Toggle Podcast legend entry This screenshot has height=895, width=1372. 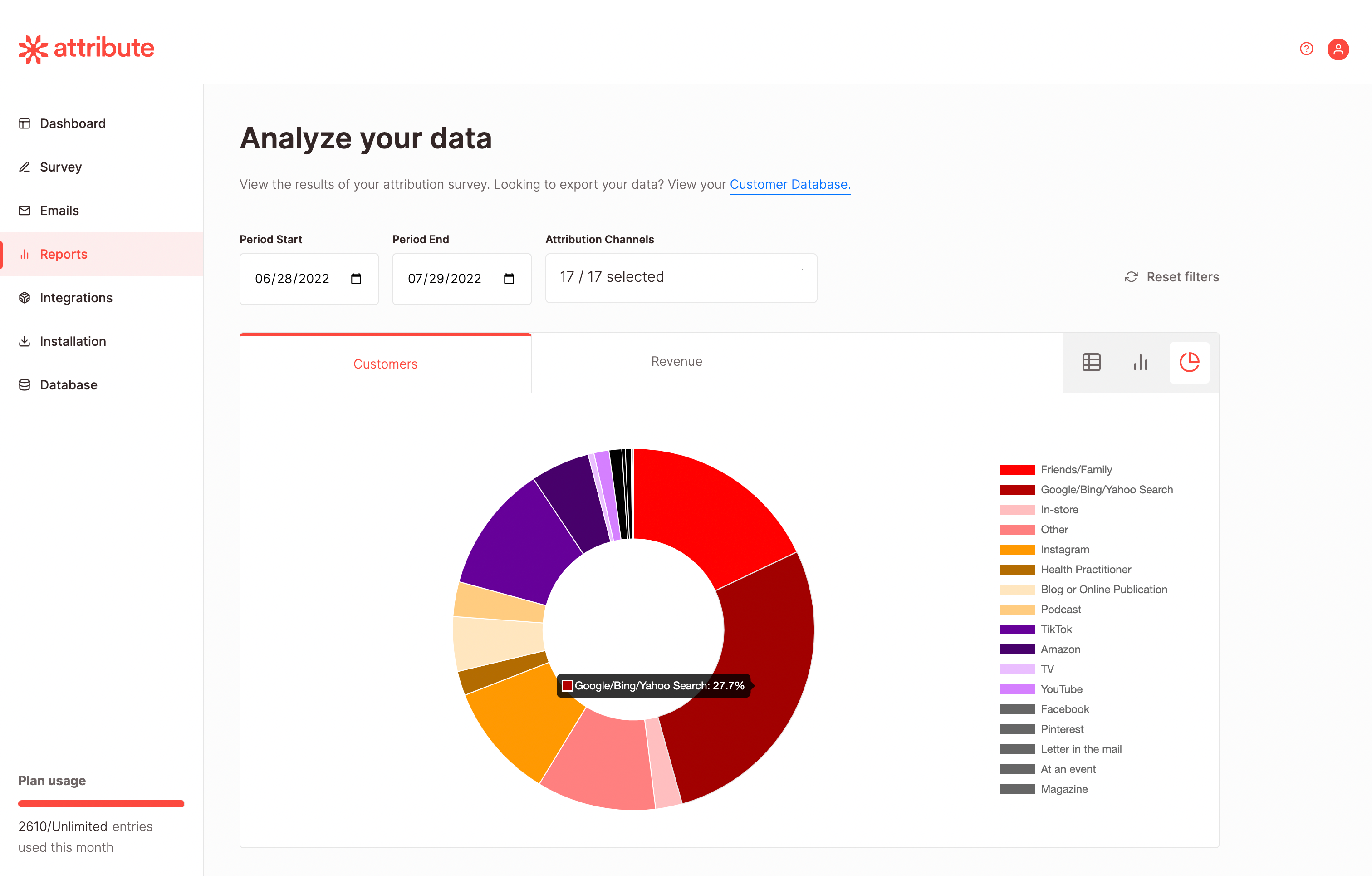1040,610
